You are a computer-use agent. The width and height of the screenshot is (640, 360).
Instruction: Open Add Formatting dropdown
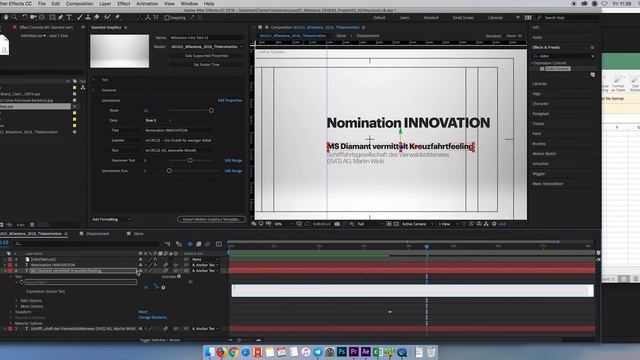pos(111,220)
